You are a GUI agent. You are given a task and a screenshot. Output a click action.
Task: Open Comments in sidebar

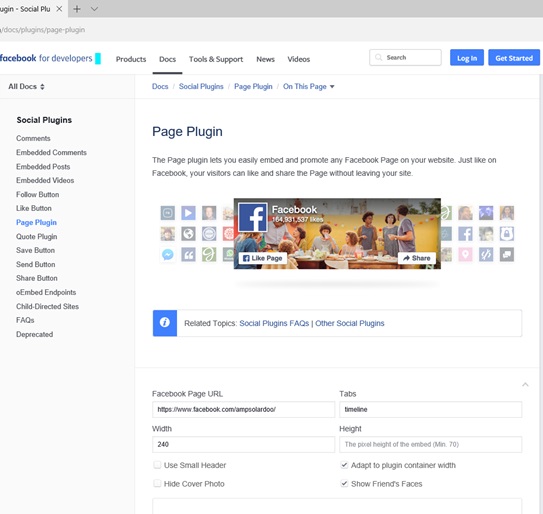(33, 138)
